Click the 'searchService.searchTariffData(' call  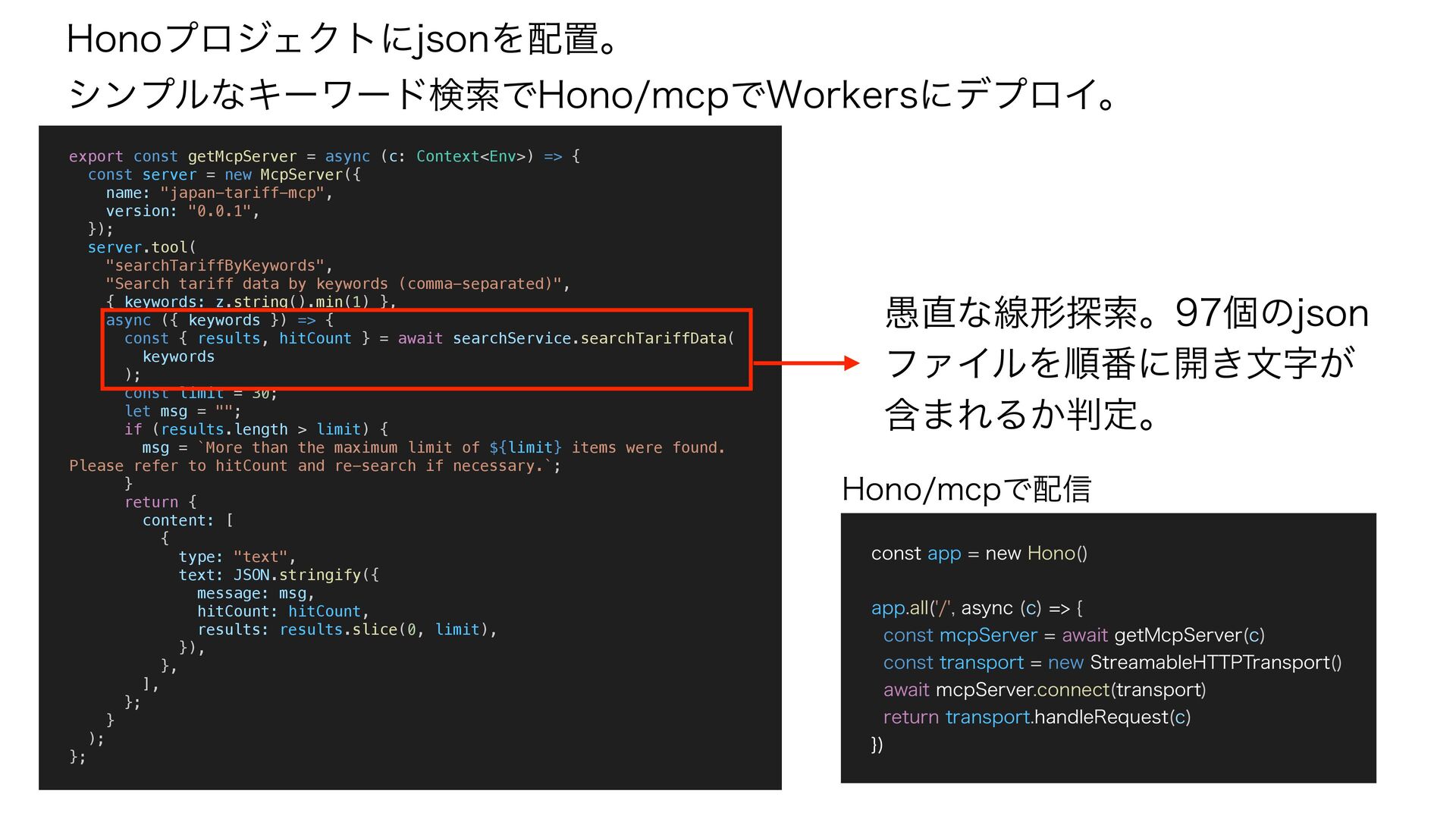(x=594, y=338)
